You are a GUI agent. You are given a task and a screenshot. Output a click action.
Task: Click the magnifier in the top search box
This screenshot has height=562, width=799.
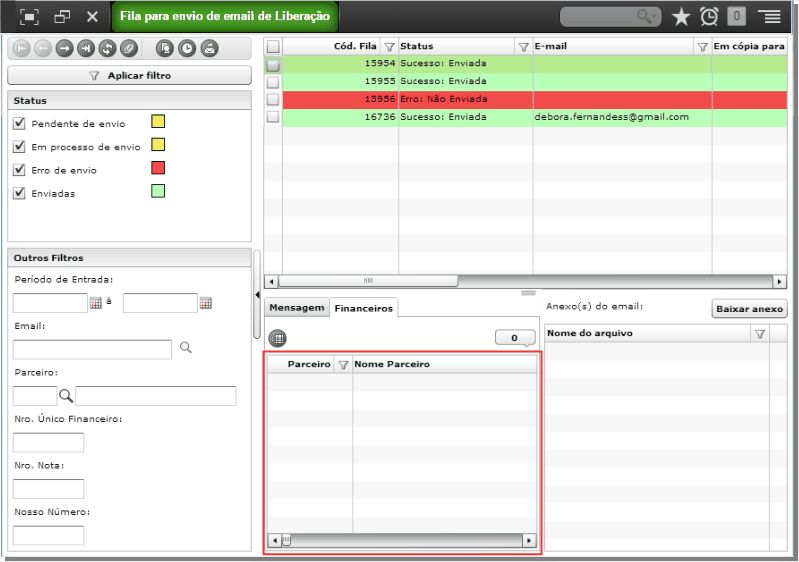pyautogui.click(x=646, y=17)
